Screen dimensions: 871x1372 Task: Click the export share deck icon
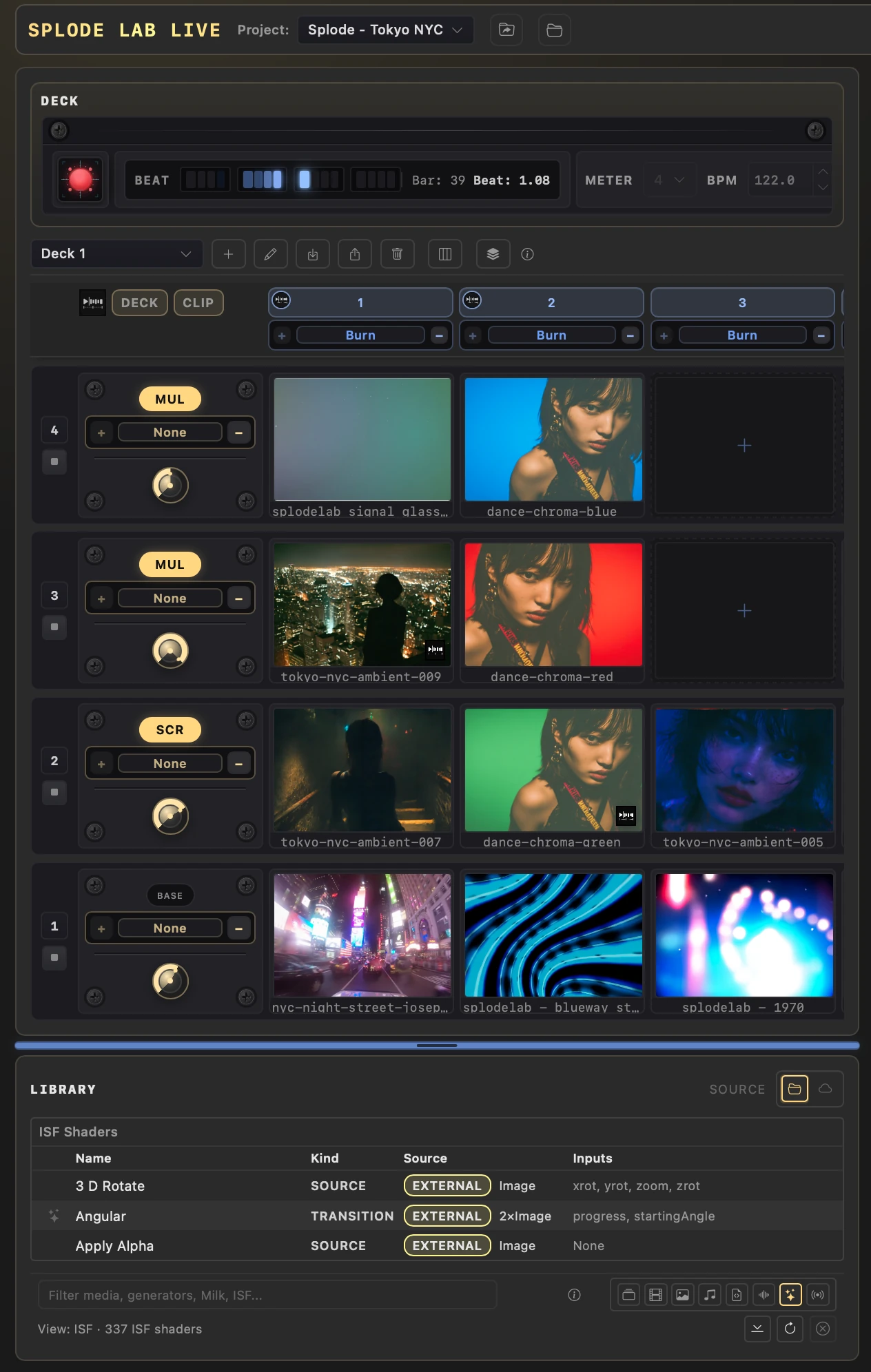pos(355,254)
